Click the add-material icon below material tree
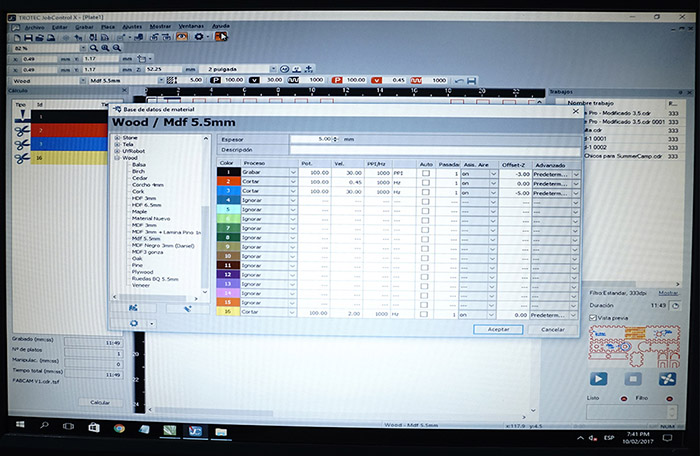Image resolution: width=700 pixels, height=456 pixels. tap(133, 308)
